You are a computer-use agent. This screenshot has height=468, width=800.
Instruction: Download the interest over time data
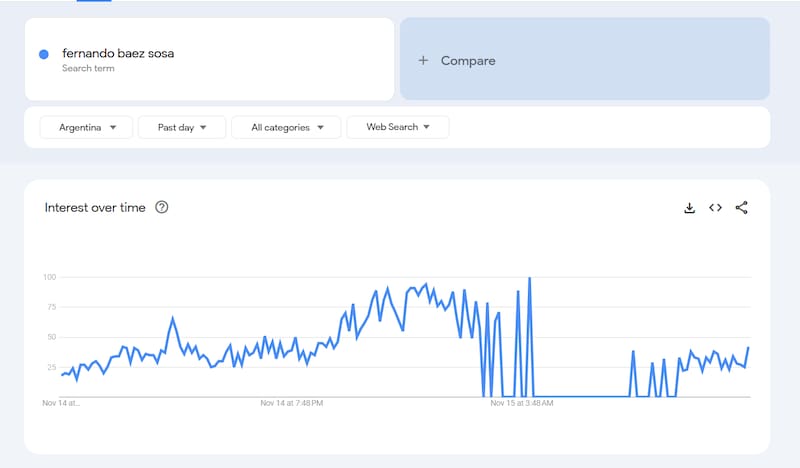pos(689,208)
